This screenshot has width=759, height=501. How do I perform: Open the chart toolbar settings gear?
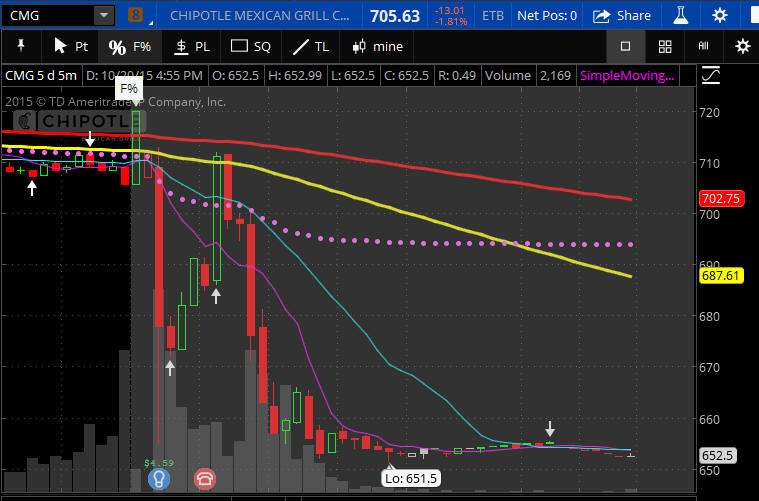743,46
